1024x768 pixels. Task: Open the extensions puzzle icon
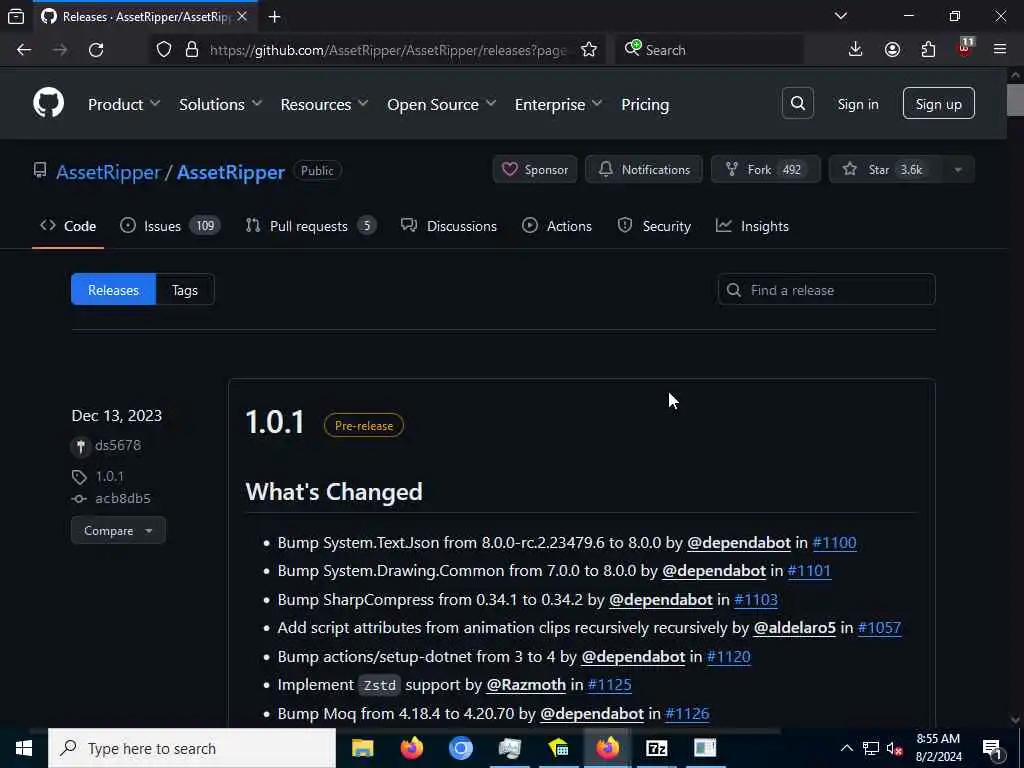(928, 50)
